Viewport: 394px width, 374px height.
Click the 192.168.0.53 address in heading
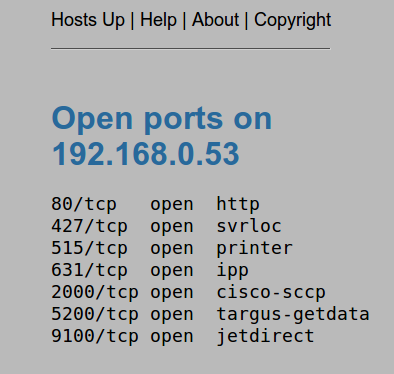tap(146, 154)
